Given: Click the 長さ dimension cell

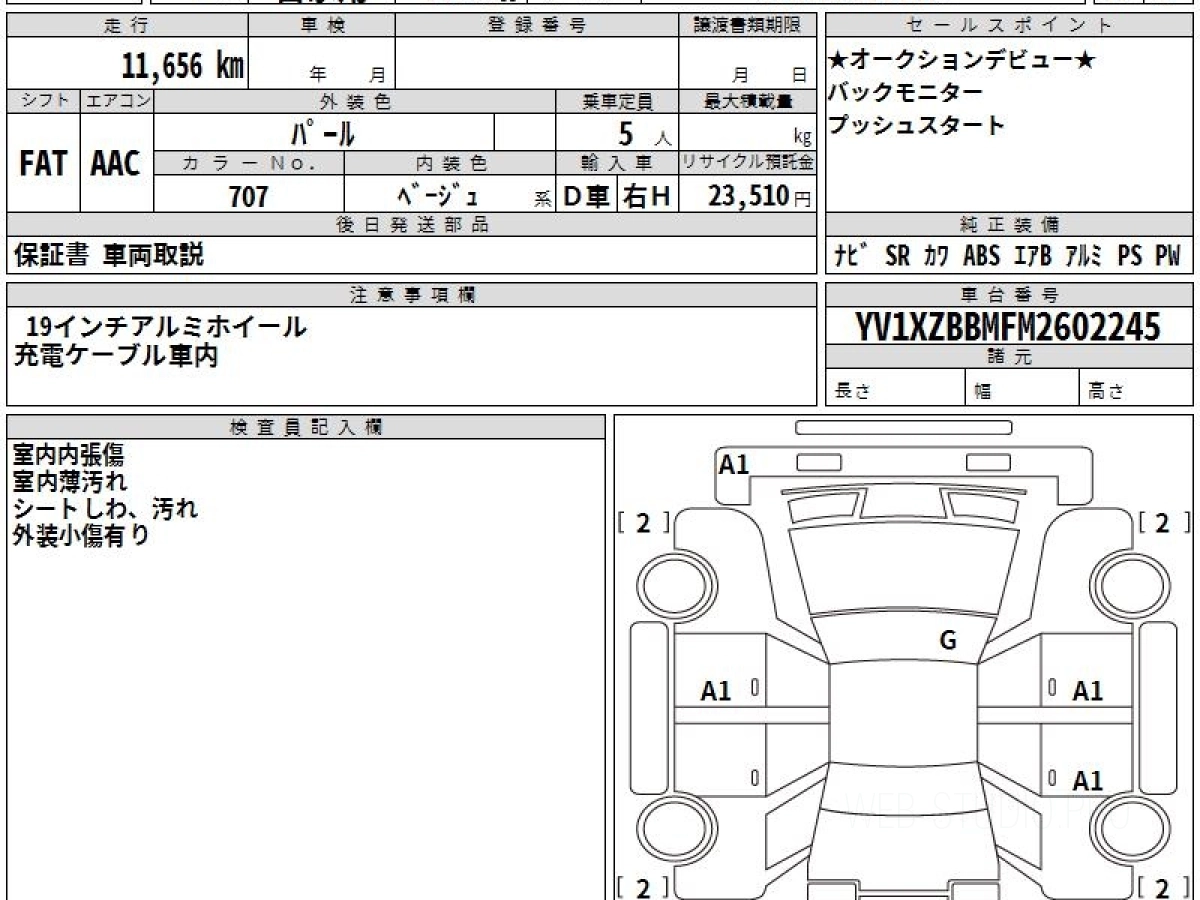Looking at the screenshot, I should [895, 388].
